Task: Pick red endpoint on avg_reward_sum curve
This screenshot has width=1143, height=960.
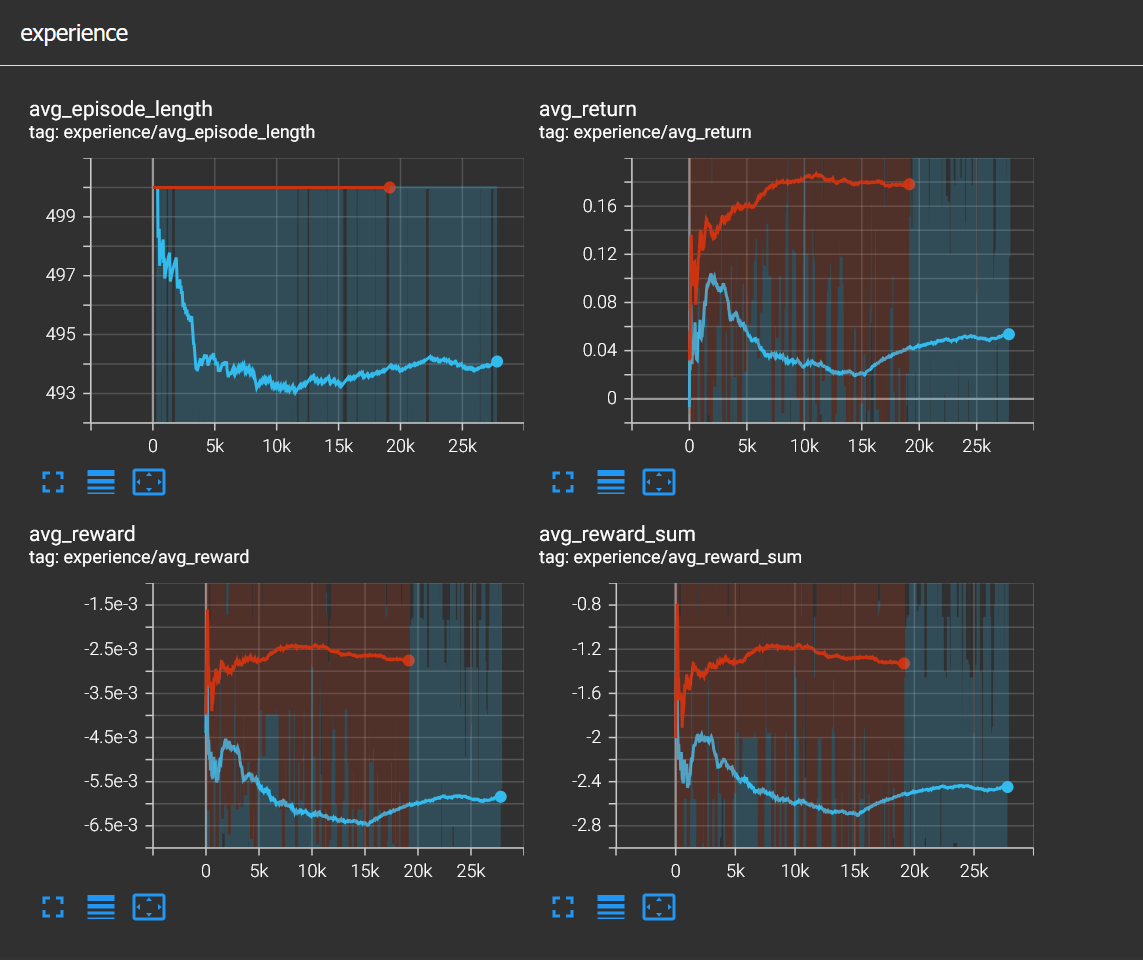Action: [x=904, y=663]
